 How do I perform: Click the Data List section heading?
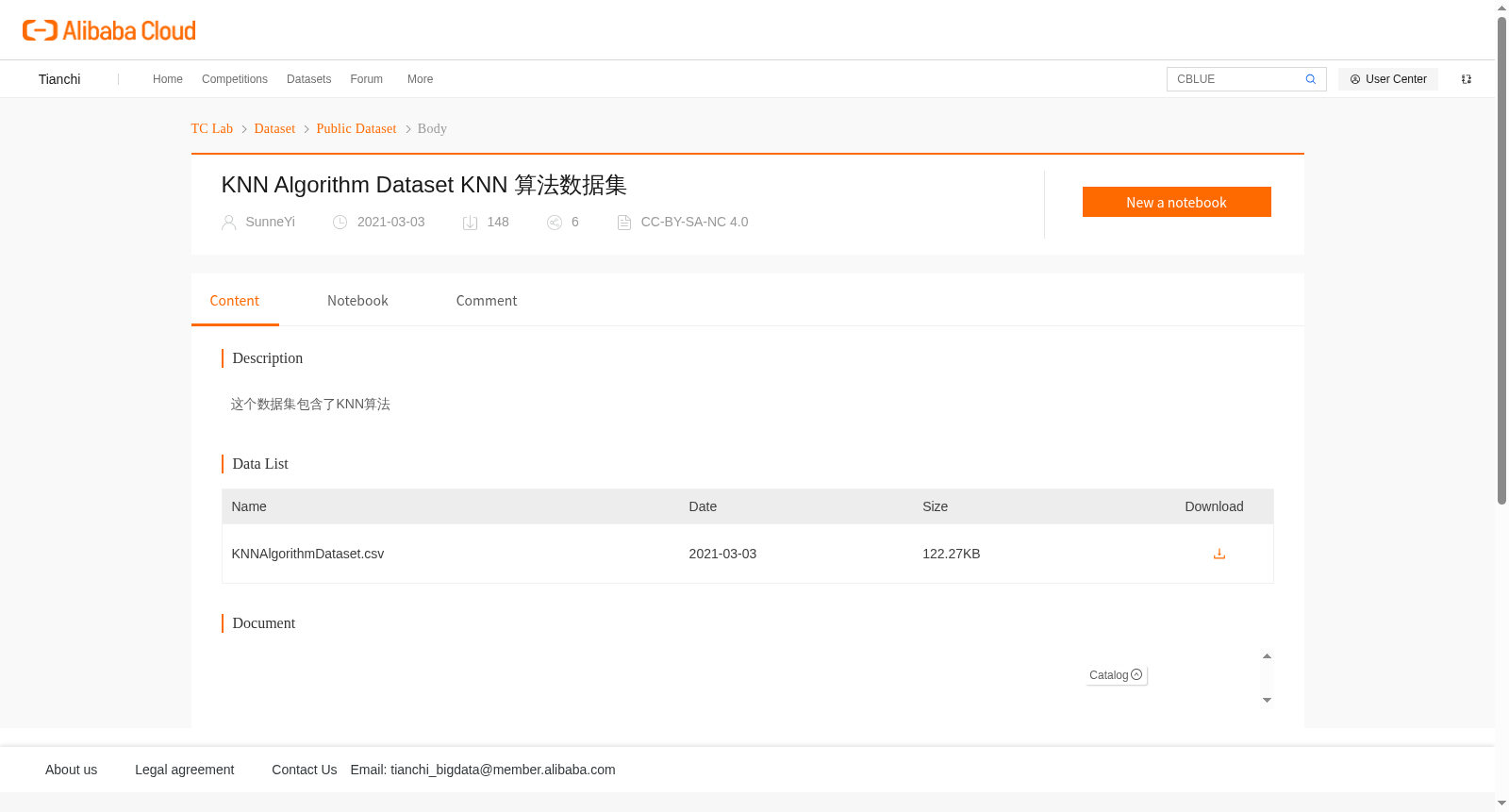tap(260, 464)
